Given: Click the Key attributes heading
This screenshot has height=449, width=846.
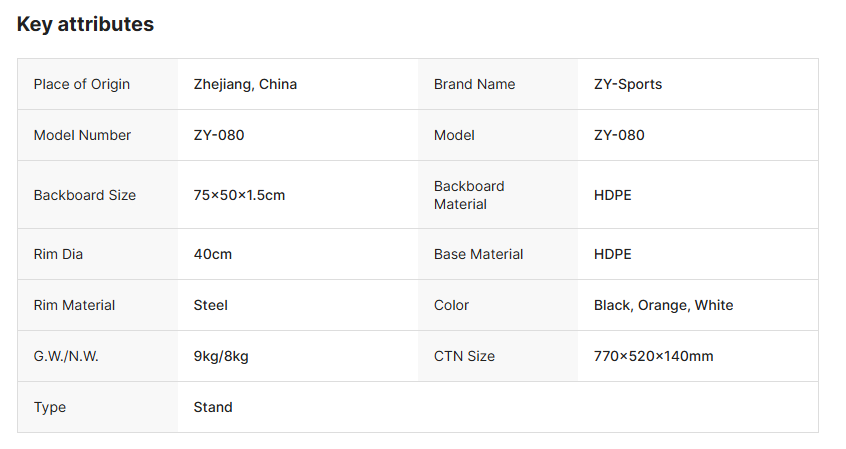Looking at the screenshot, I should [x=85, y=24].
